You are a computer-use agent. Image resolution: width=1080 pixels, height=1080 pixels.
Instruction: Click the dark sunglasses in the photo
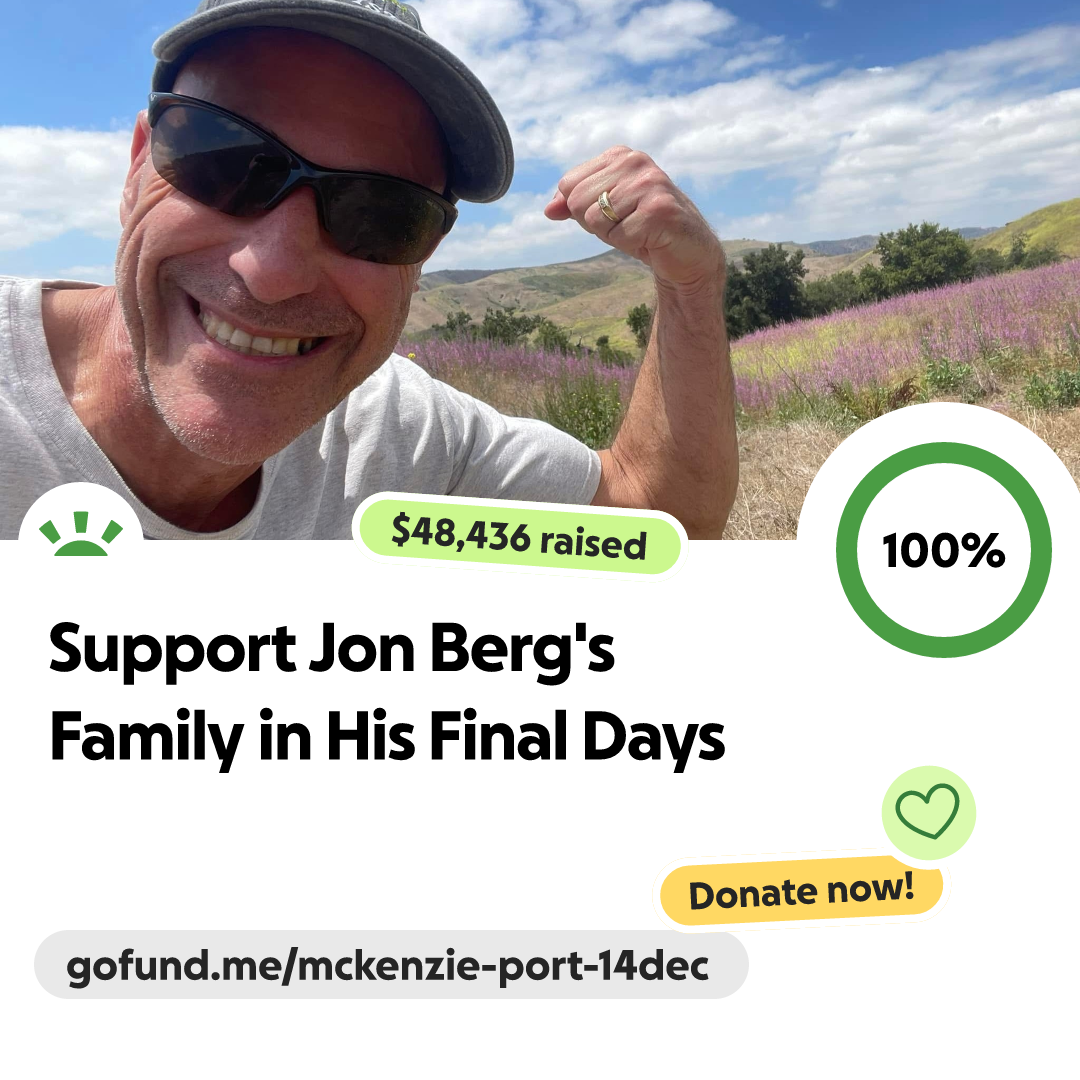(x=300, y=180)
